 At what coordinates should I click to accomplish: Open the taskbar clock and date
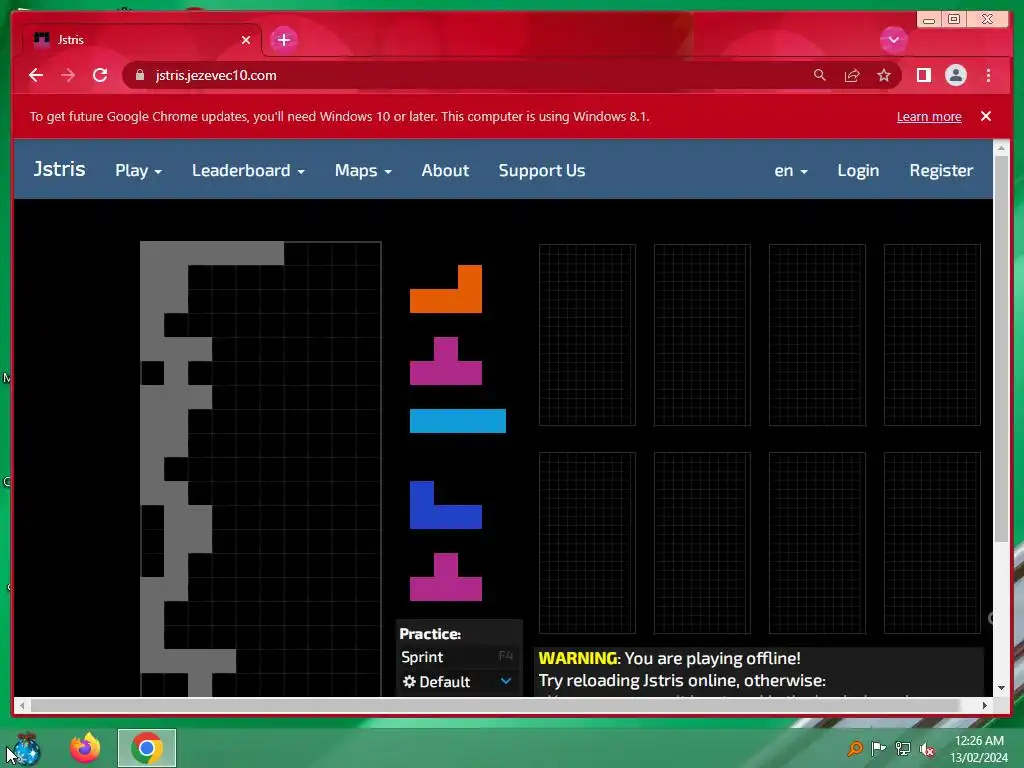pyautogui.click(x=979, y=748)
